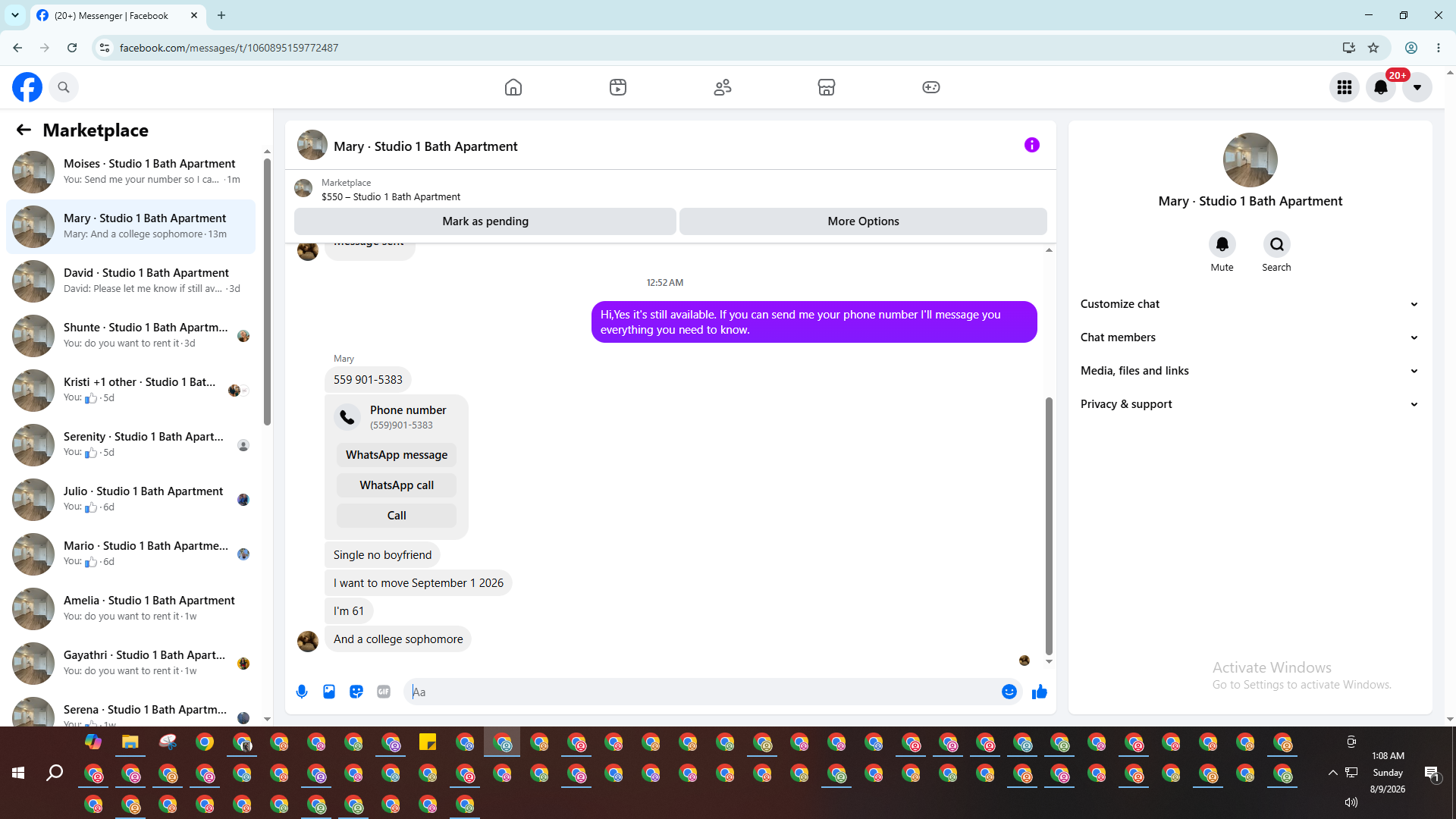Open the Gaming controller icon
The height and width of the screenshot is (819, 1456).
931,87
